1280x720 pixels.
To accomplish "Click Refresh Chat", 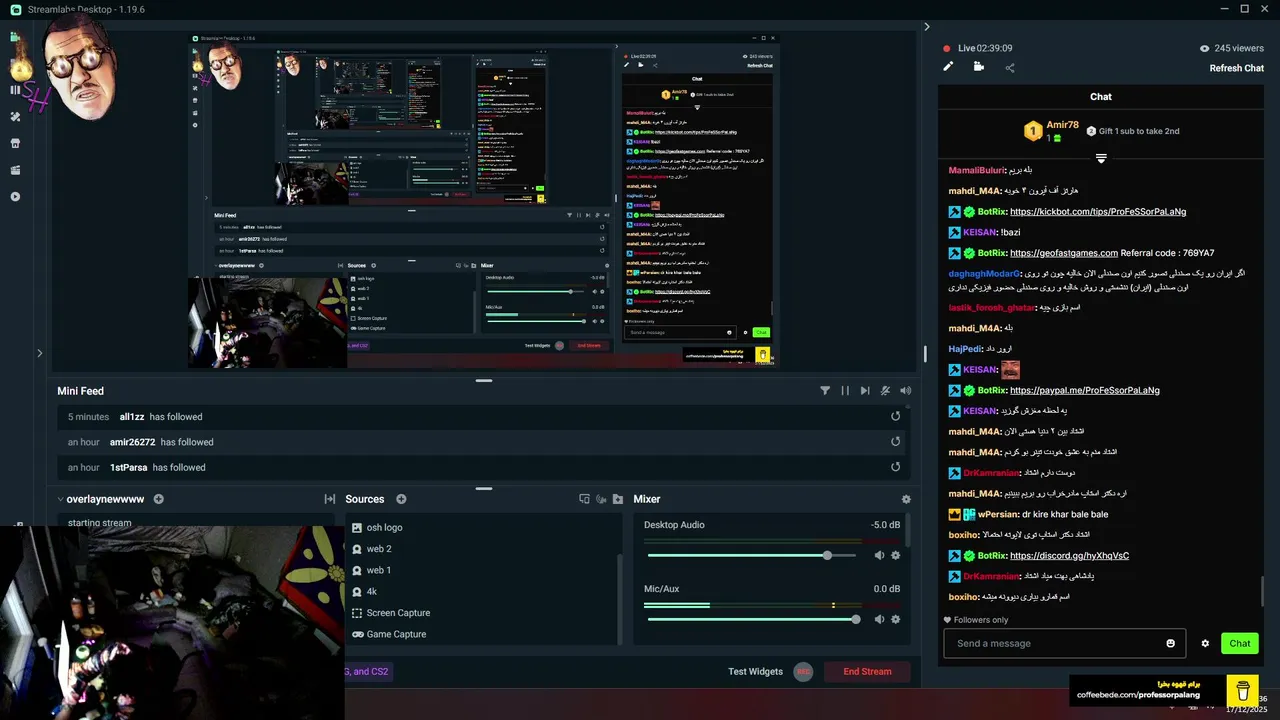I will pos(1237,68).
